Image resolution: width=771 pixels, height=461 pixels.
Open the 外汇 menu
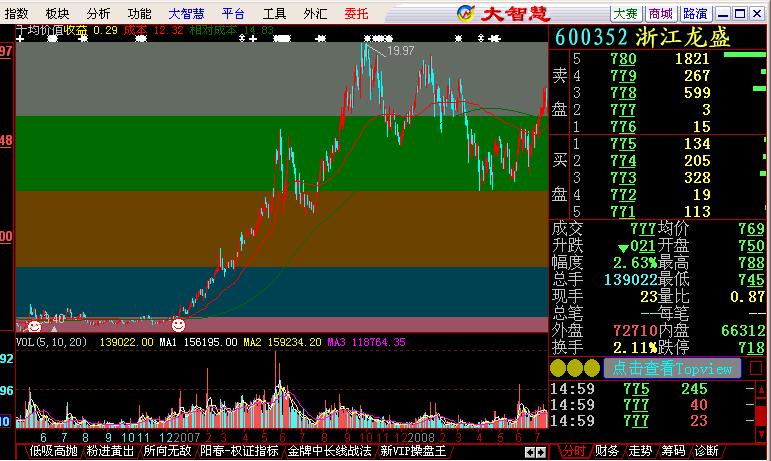tap(315, 13)
